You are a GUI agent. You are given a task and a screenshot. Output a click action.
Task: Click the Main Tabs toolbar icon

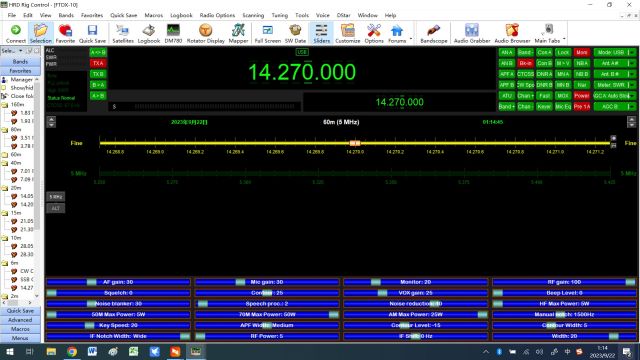click(547, 33)
